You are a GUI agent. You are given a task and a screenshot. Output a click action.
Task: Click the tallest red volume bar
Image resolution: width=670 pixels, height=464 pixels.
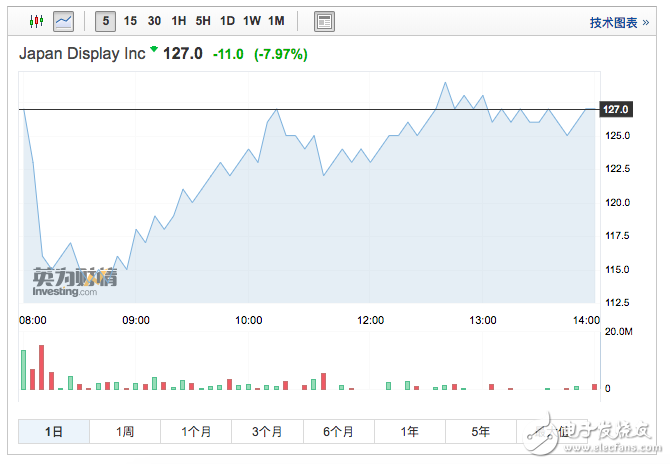coord(41,367)
